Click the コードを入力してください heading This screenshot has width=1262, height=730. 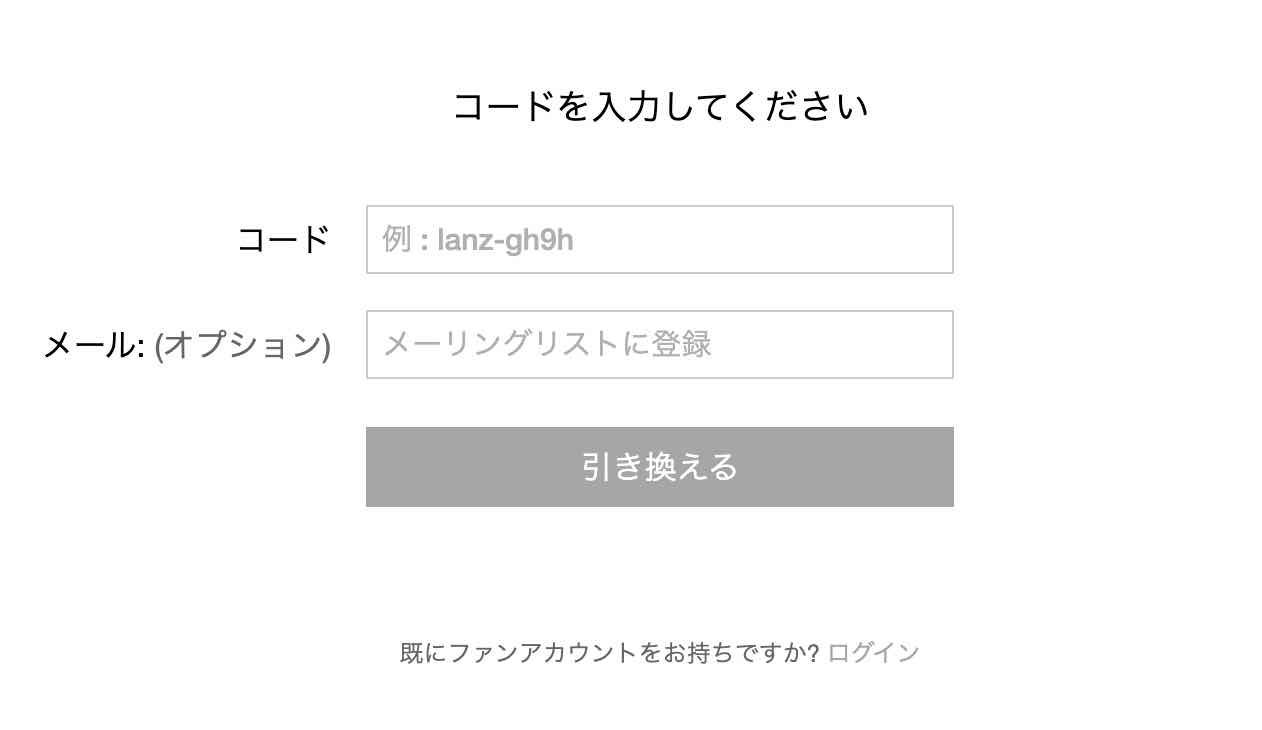coord(660,106)
